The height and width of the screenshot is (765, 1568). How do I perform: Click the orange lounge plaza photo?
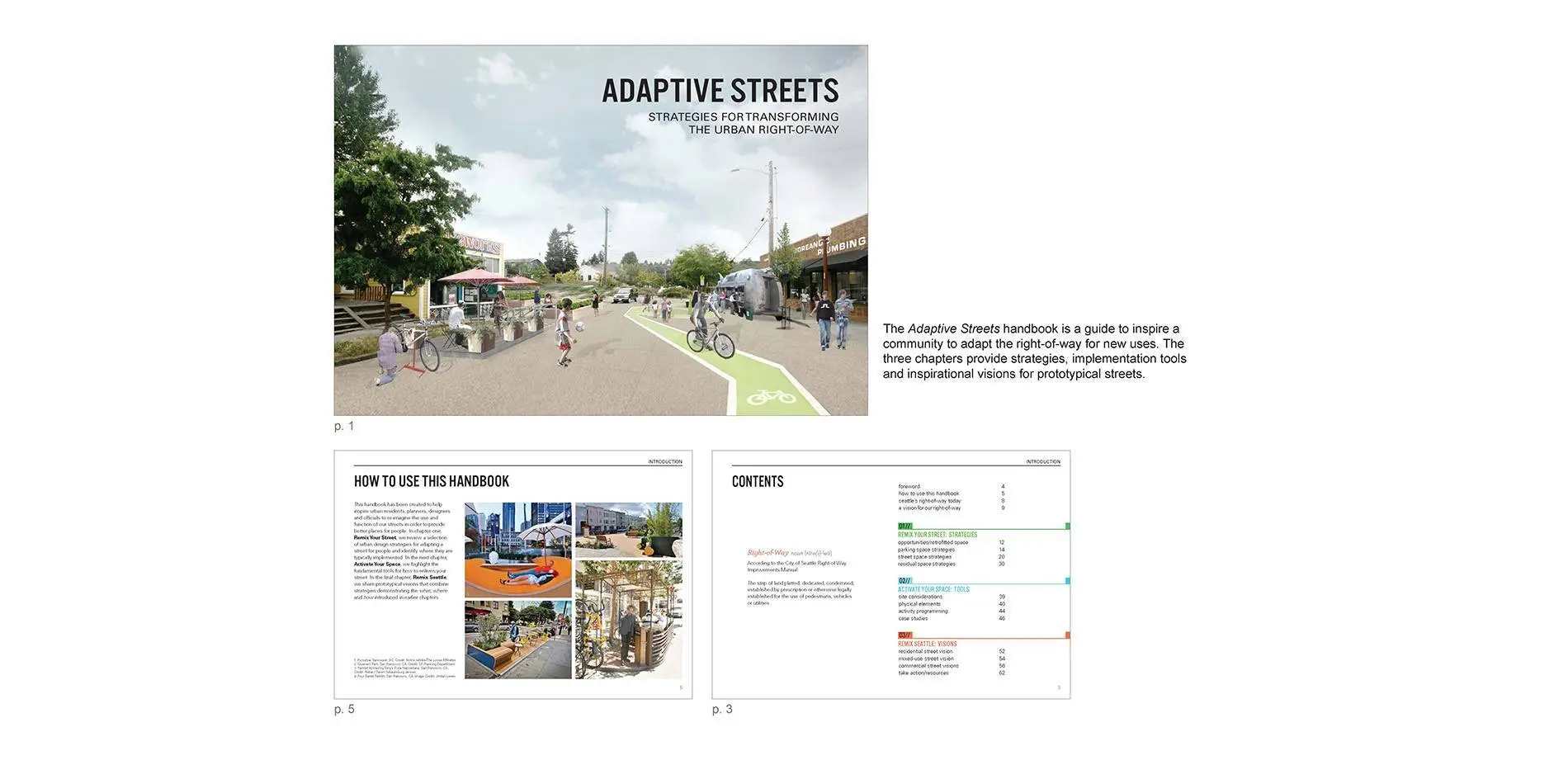pos(518,550)
